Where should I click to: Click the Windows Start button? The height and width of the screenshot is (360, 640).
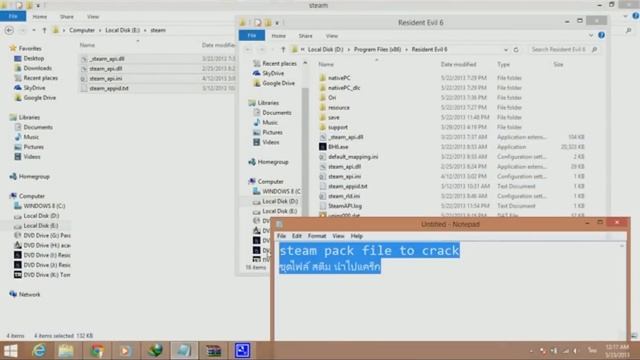11,350
